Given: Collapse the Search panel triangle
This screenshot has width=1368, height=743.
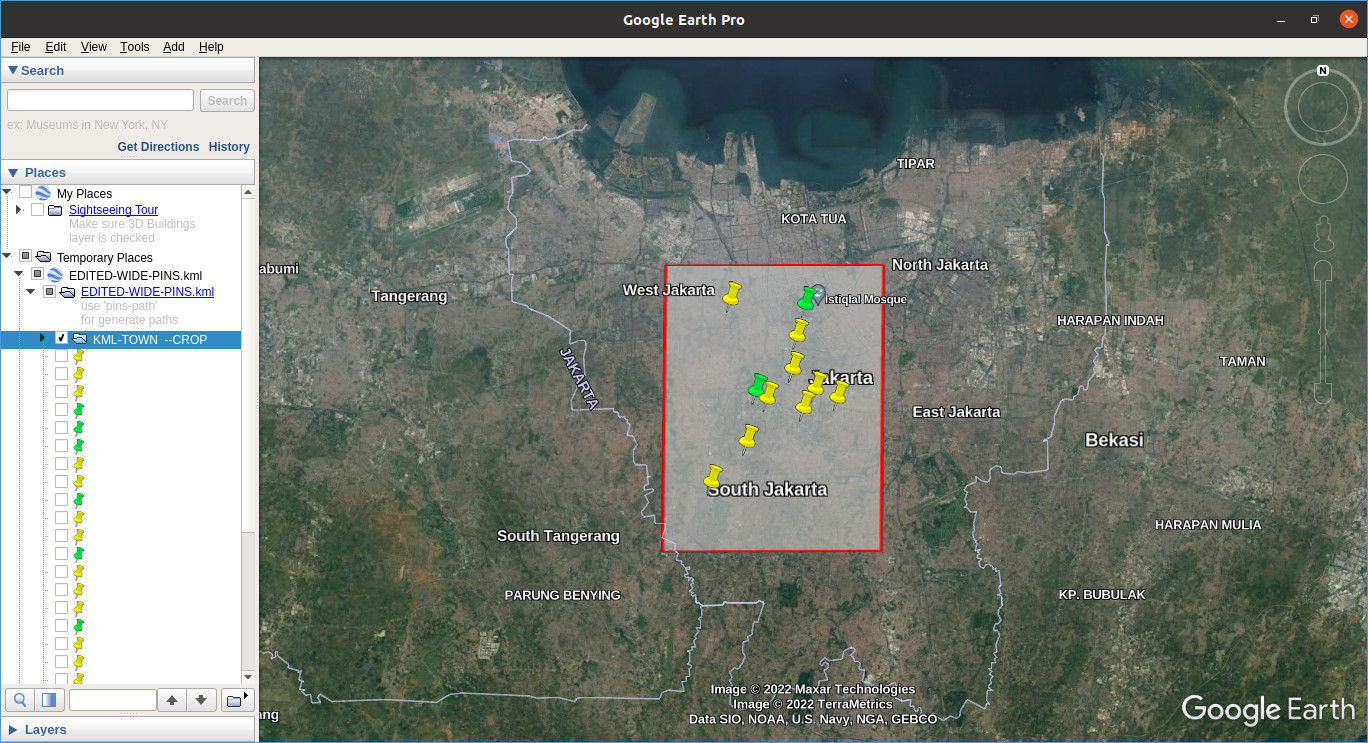Looking at the screenshot, I should click(x=13, y=71).
